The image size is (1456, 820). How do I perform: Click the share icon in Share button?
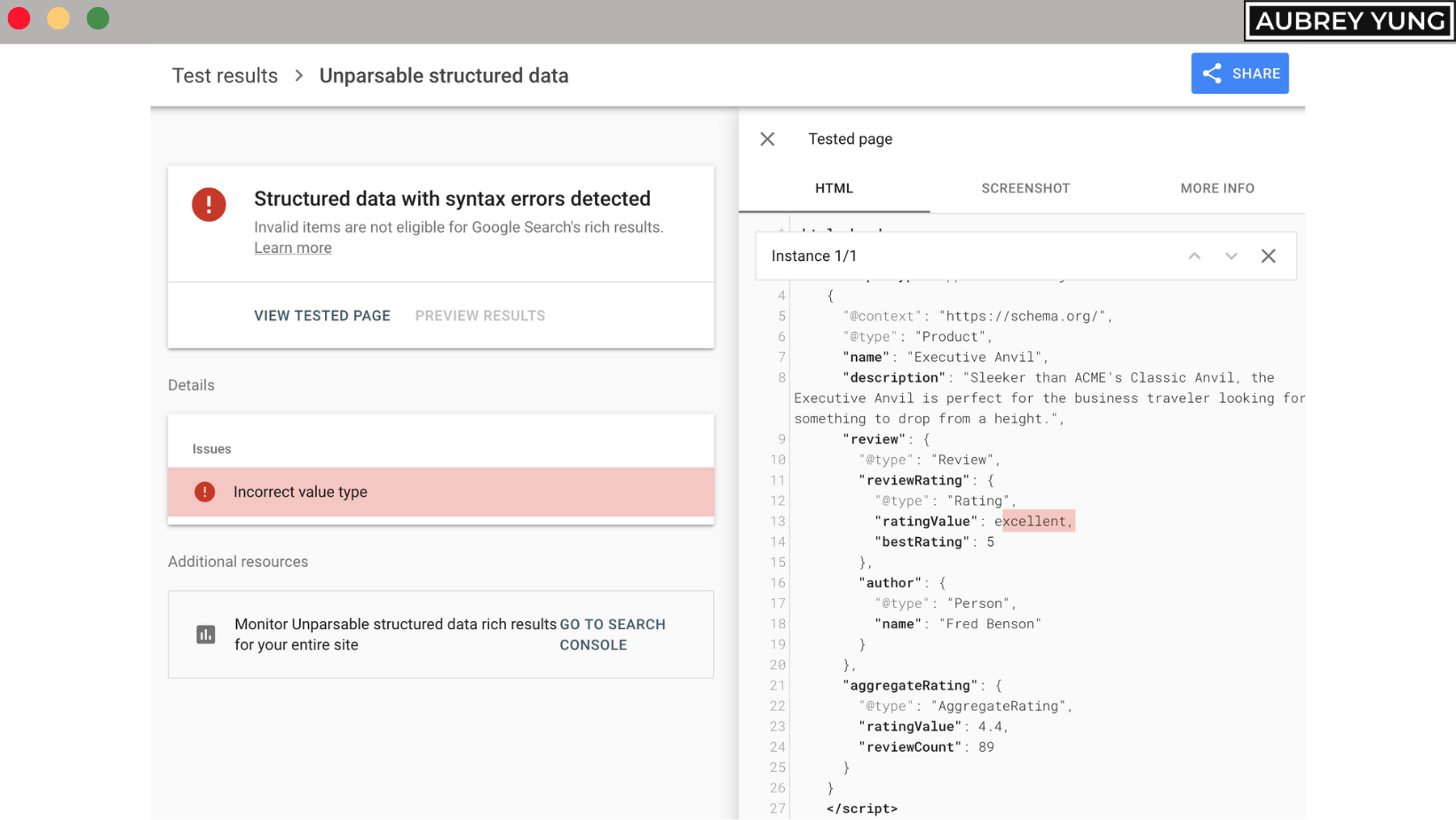tap(1212, 74)
